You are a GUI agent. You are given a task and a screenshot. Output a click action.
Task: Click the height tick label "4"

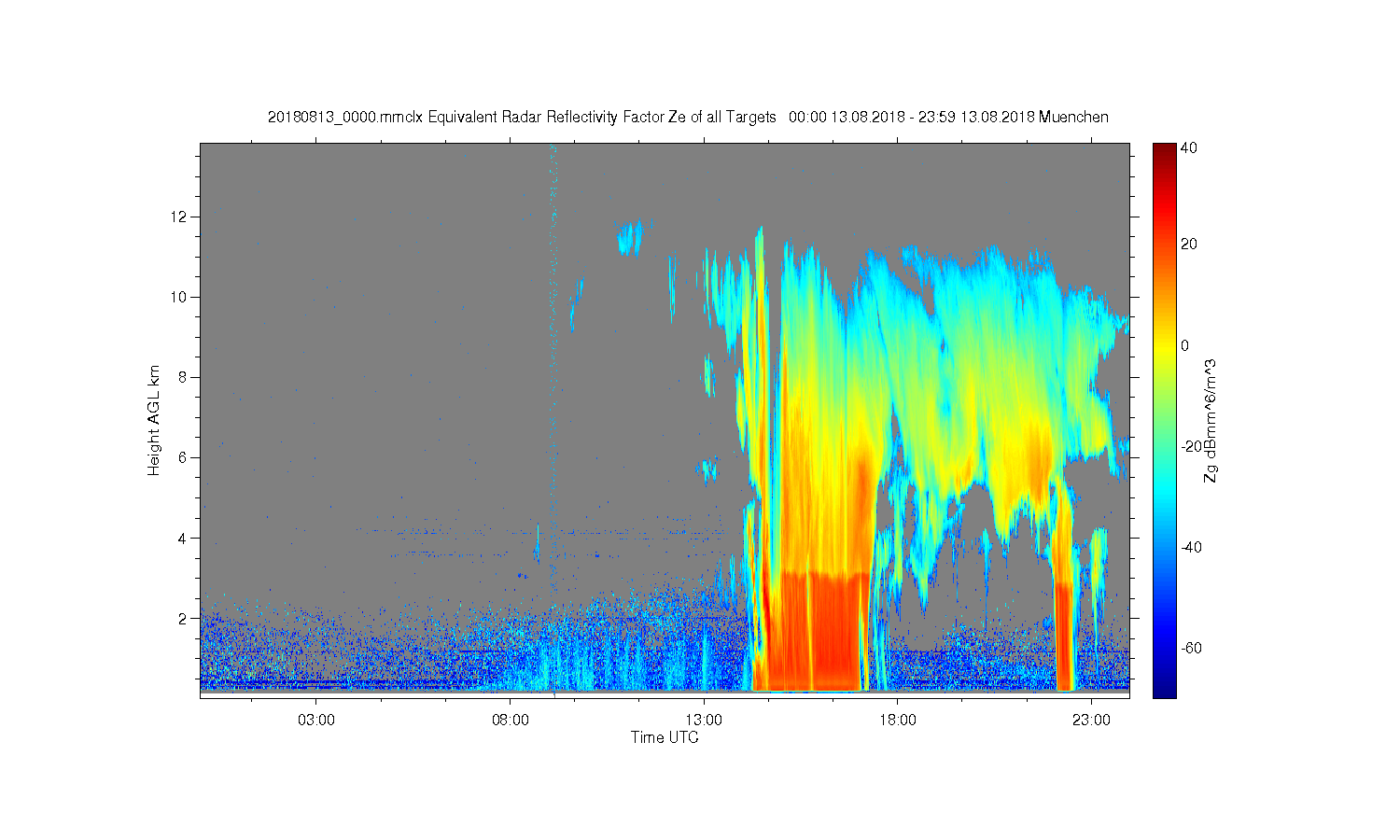[x=183, y=538]
